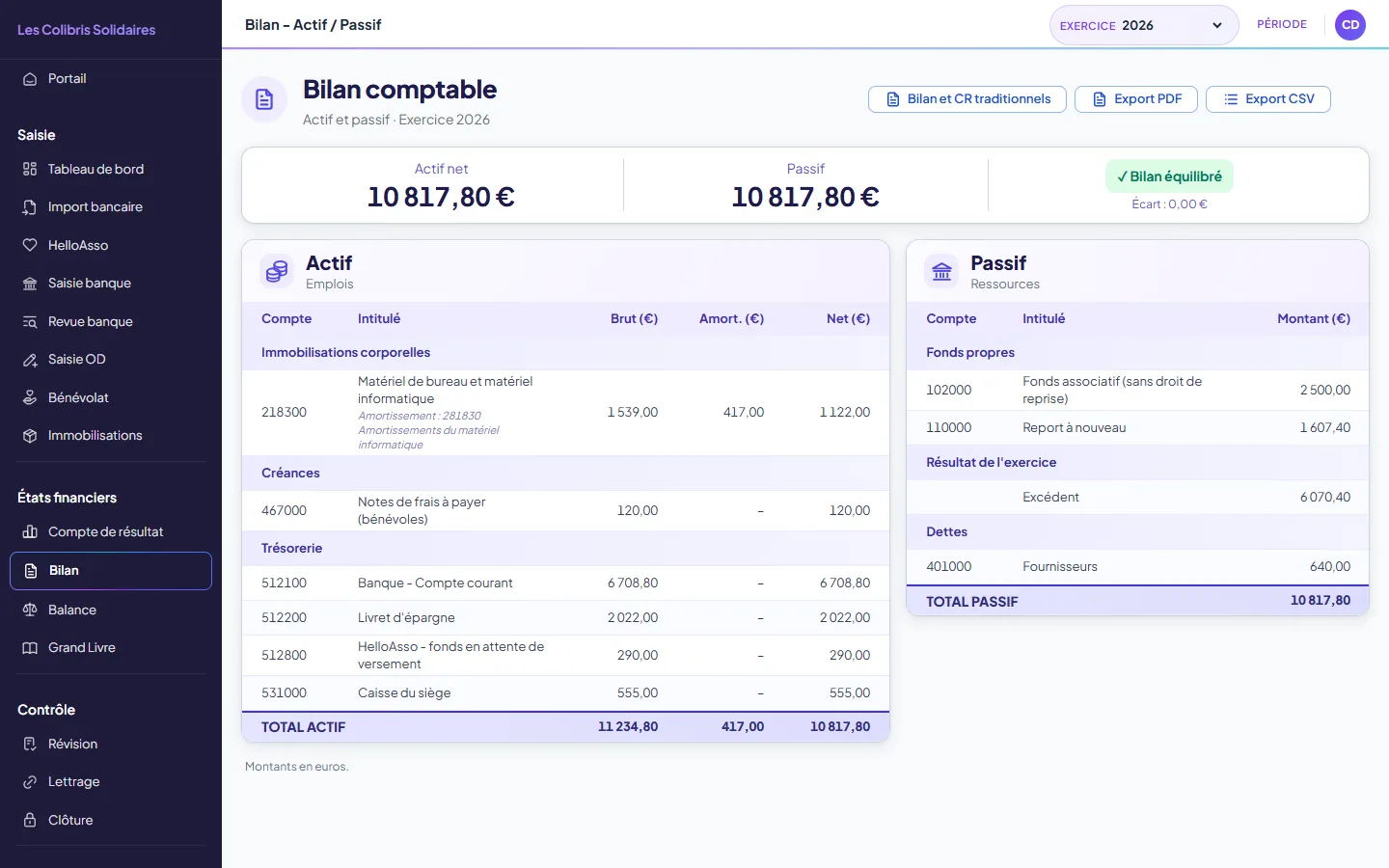Open the Balance scales icon

tap(30, 610)
